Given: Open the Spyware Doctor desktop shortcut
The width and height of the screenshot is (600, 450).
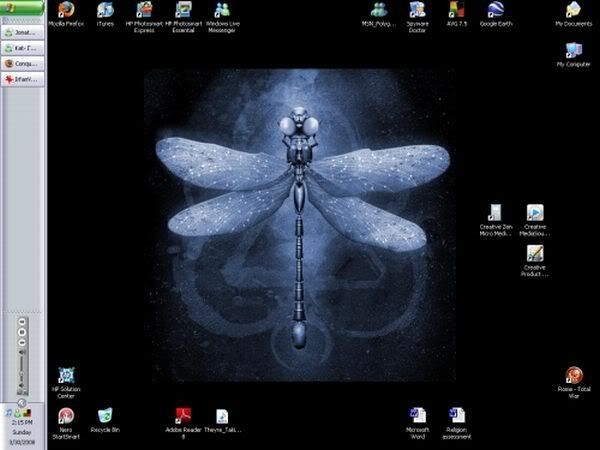Looking at the screenshot, I should (417, 17).
